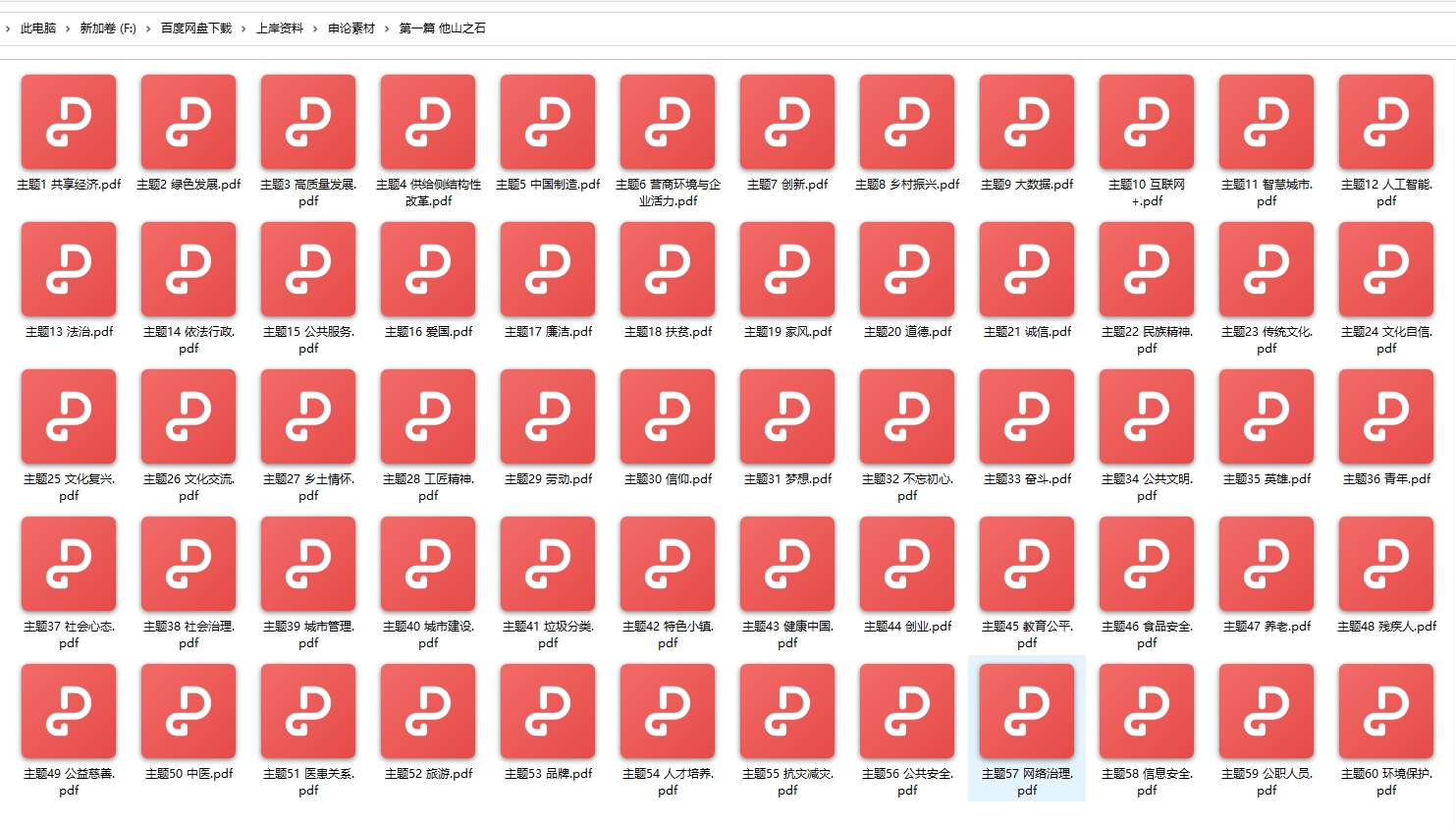Navigate to 此电脑 in the breadcrumb

[x=38, y=28]
